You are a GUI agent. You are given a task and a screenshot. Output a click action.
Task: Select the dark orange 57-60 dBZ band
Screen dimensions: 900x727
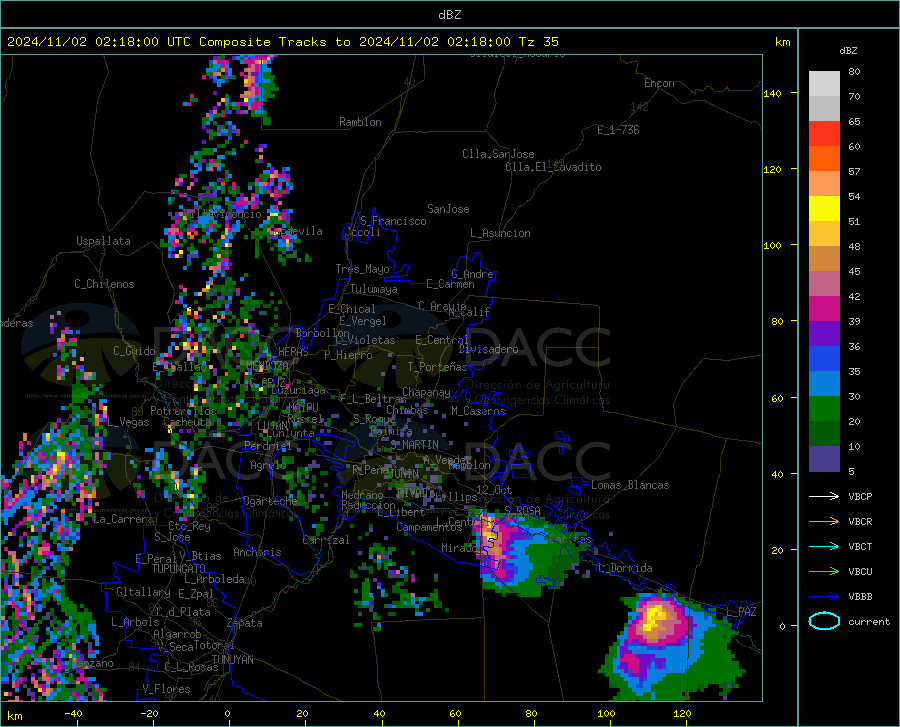tap(824, 159)
